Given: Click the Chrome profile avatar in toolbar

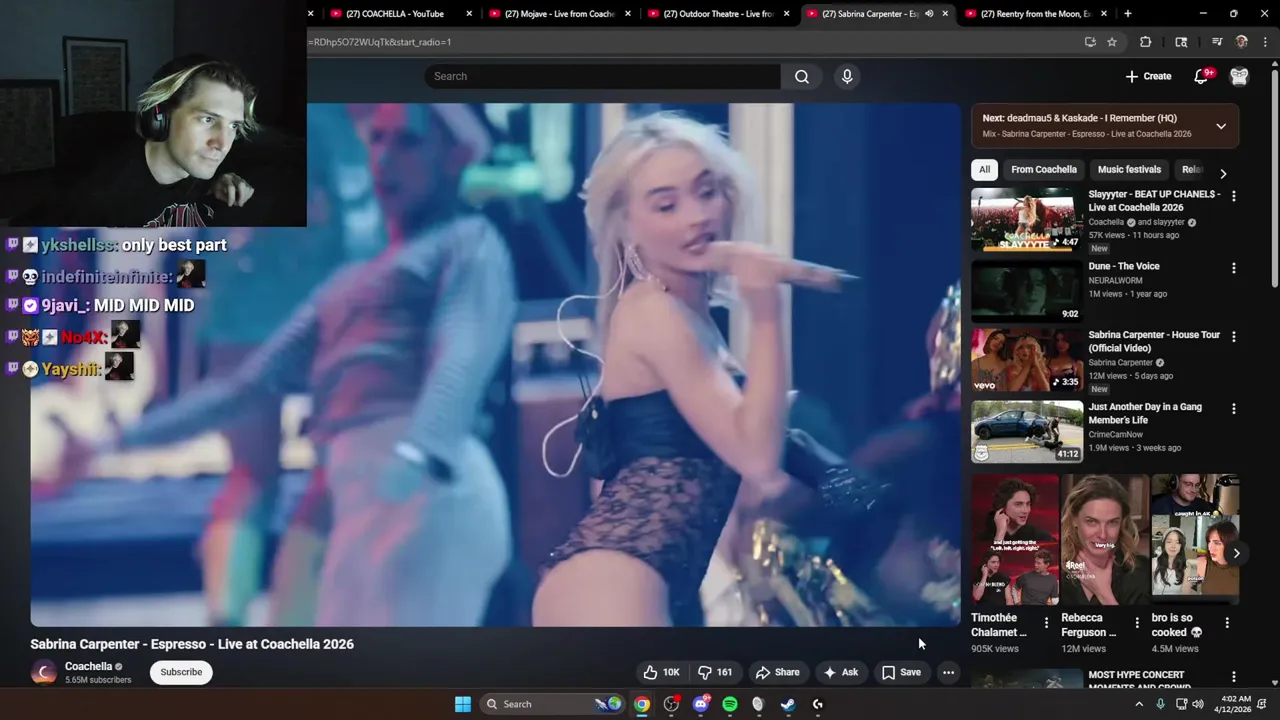Looking at the screenshot, I should (1242, 42).
